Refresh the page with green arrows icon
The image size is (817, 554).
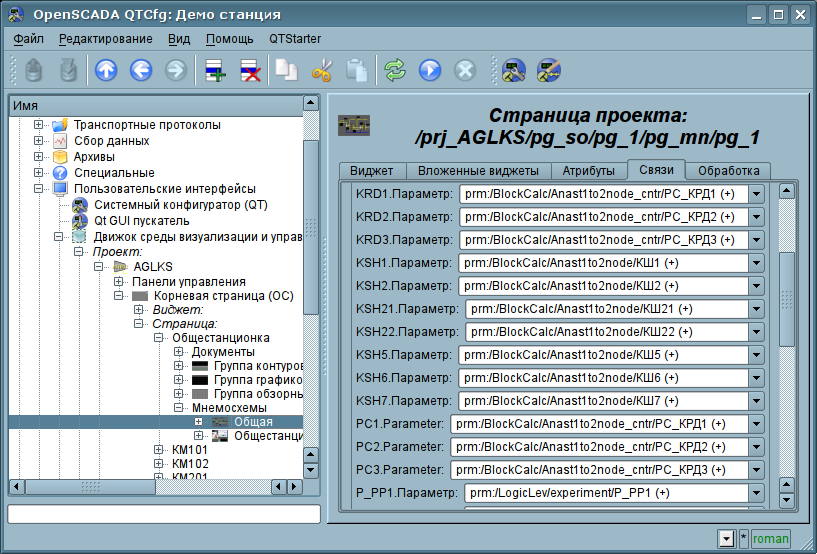tap(395, 70)
